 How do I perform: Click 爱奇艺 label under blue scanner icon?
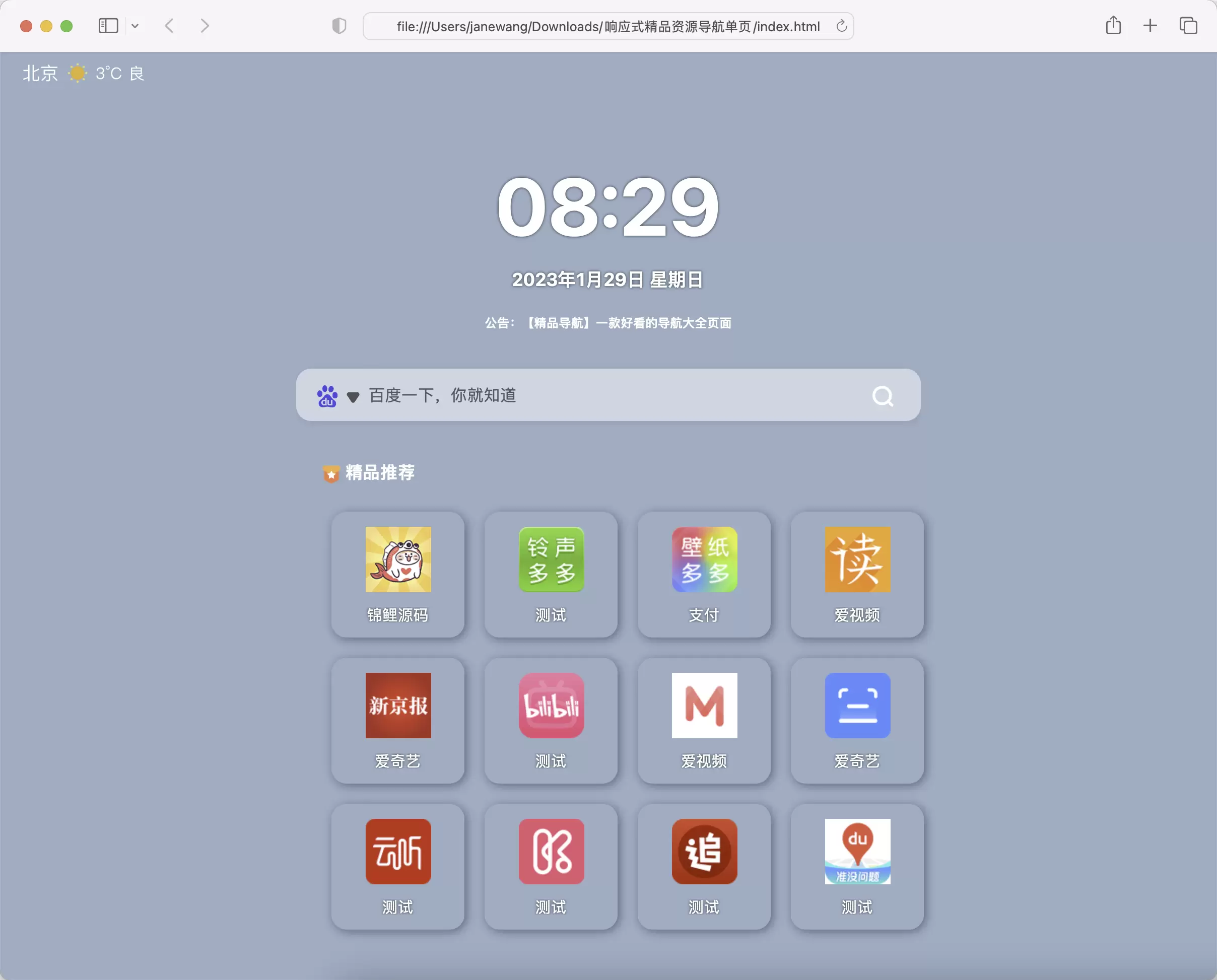pyautogui.click(x=857, y=761)
